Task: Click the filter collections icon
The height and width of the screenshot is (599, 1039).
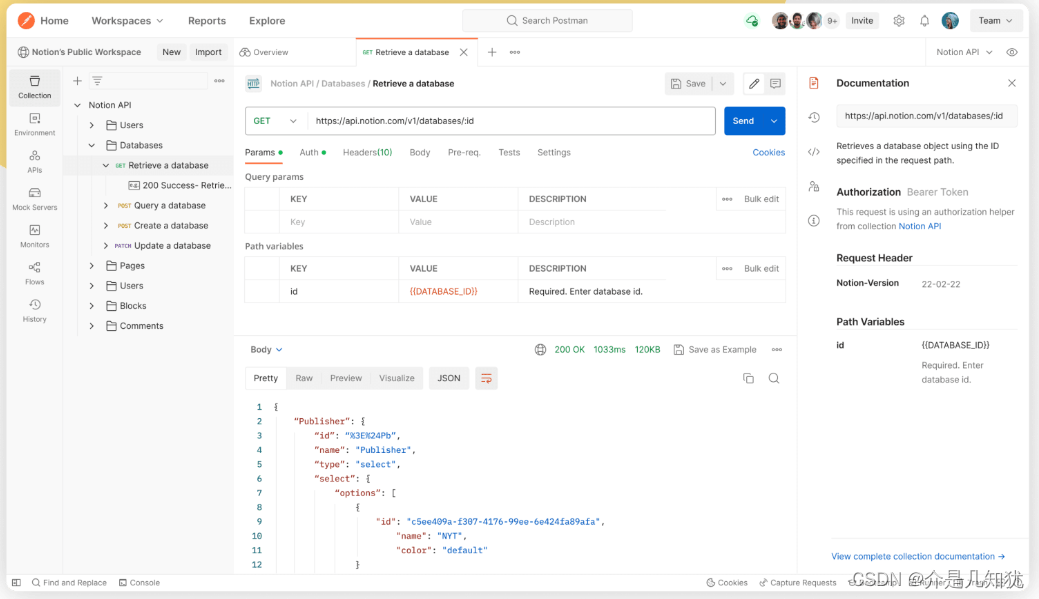Action: (97, 81)
